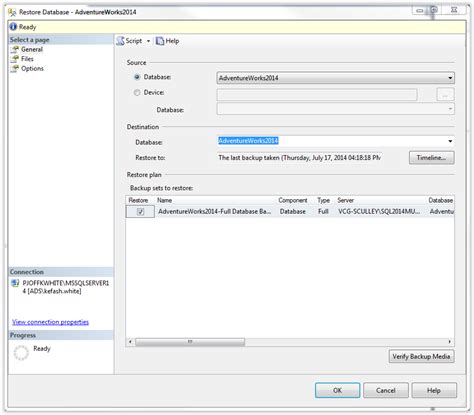Click the horizontal scrollbar right arrow
Screen dimensions: 474x415
[x=450, y=342]
